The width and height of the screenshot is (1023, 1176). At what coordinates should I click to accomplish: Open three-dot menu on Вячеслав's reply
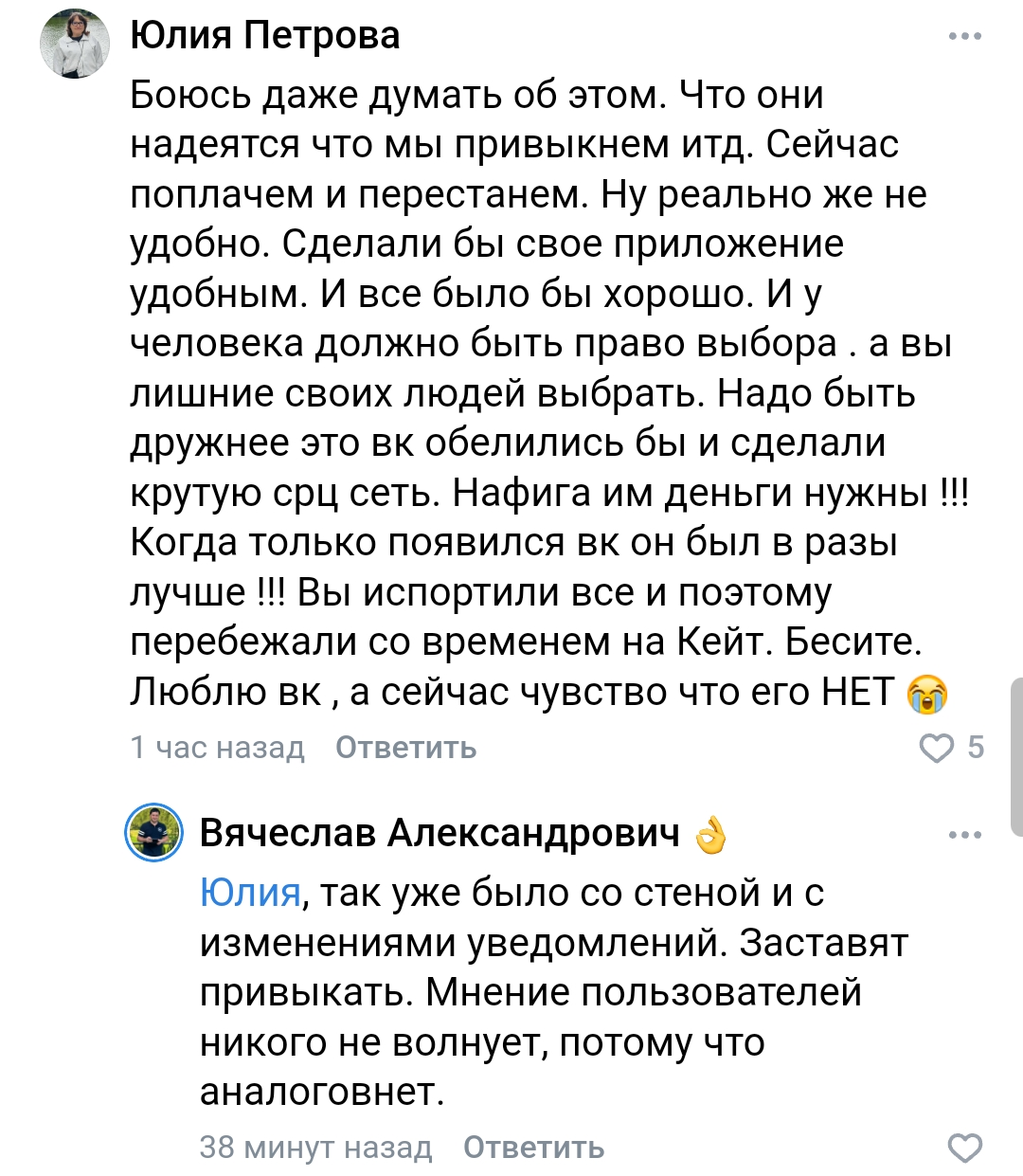click(965, 835)
